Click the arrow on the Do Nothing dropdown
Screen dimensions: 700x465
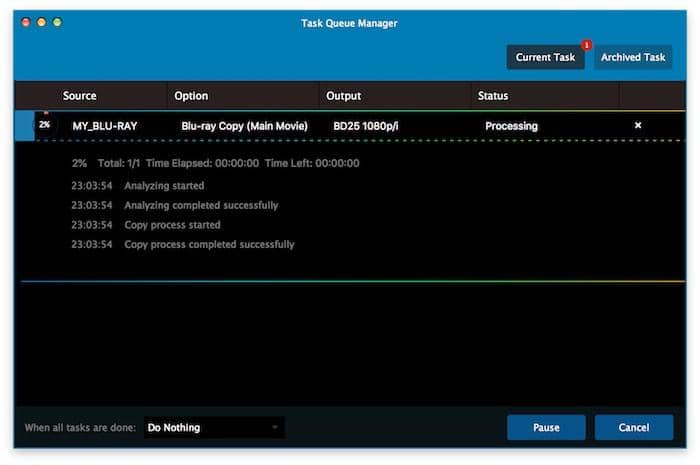pos(274,428)
